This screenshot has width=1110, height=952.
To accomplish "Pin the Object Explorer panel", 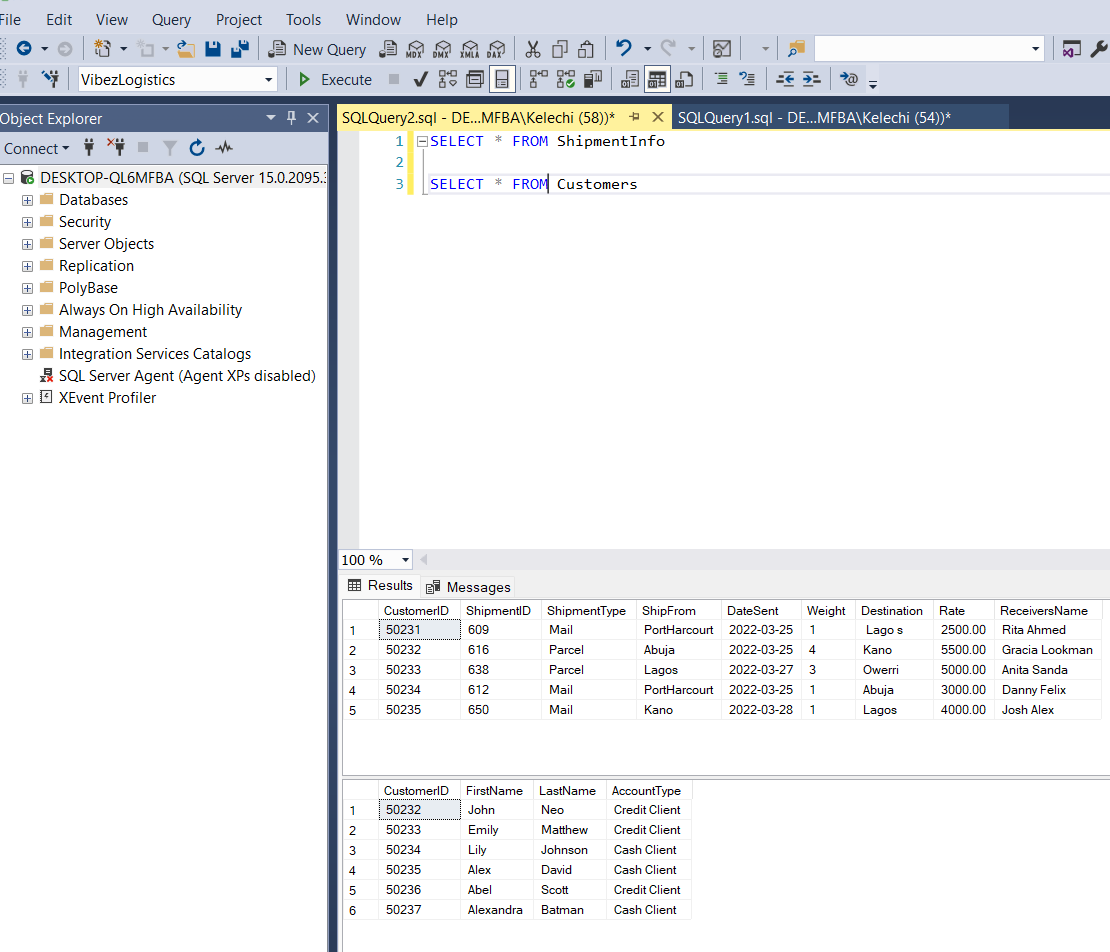I will (x=289, y=118).
